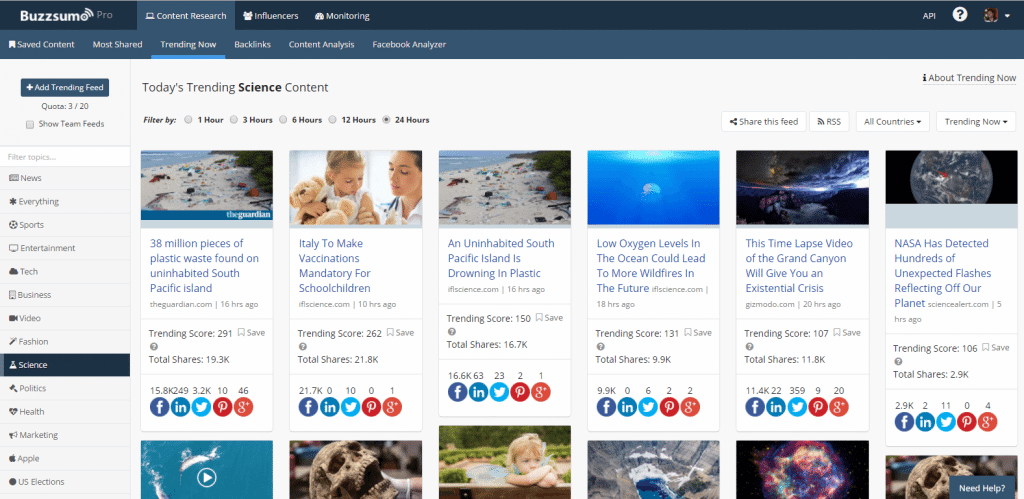1024x499 pixels.
Task: Select the Marketing topic
Action: click(x=65, y=435)
